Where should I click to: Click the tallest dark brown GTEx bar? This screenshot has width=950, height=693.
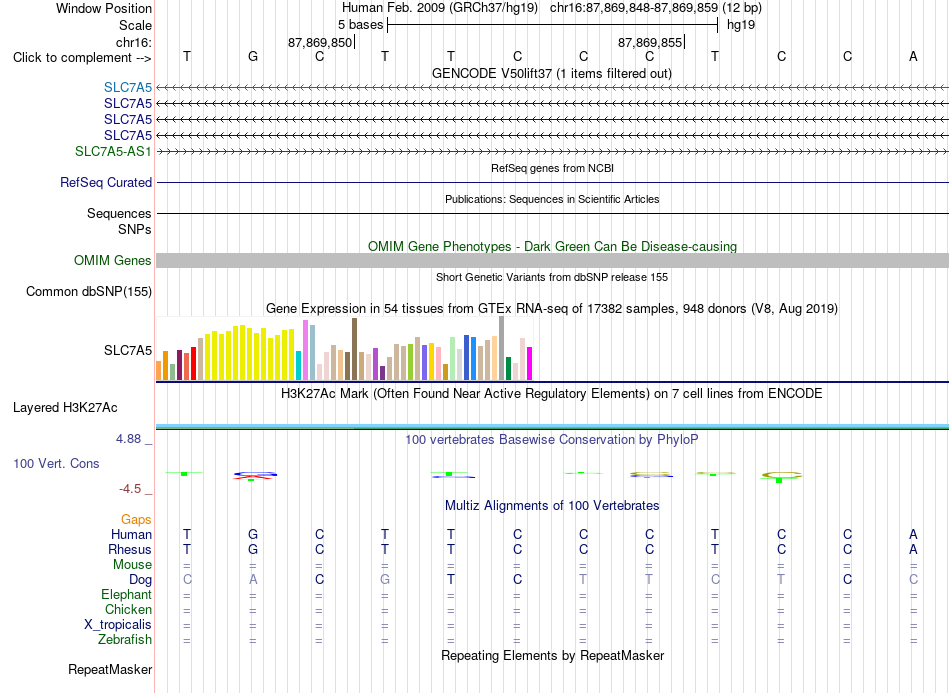[354, 349]
